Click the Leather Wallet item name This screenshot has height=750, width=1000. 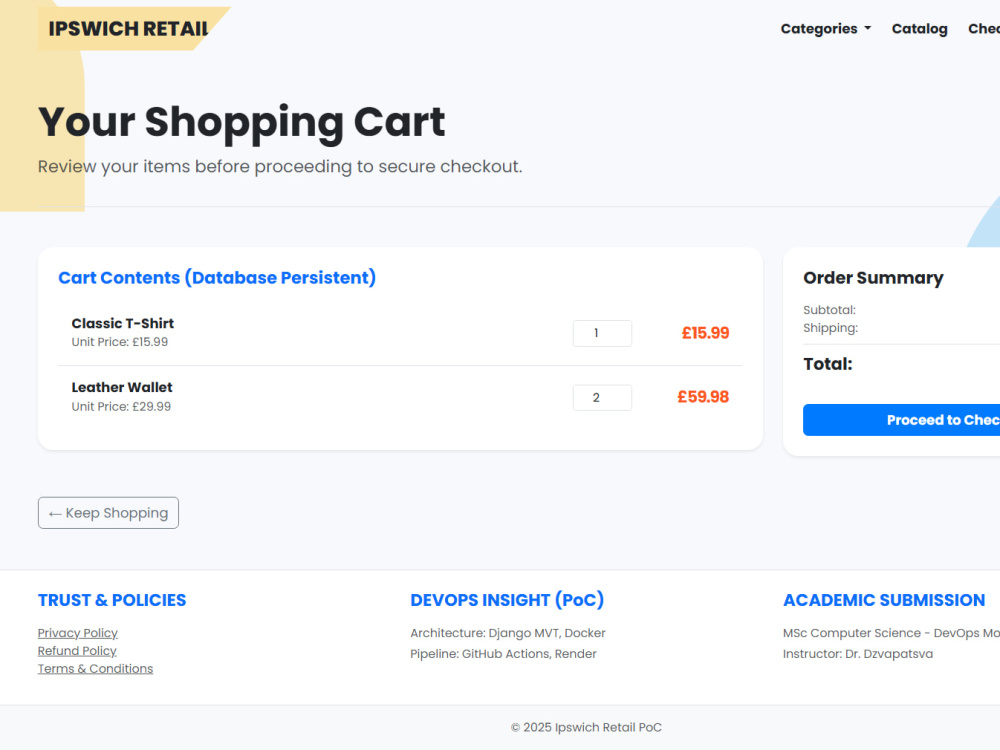point(122,387)
